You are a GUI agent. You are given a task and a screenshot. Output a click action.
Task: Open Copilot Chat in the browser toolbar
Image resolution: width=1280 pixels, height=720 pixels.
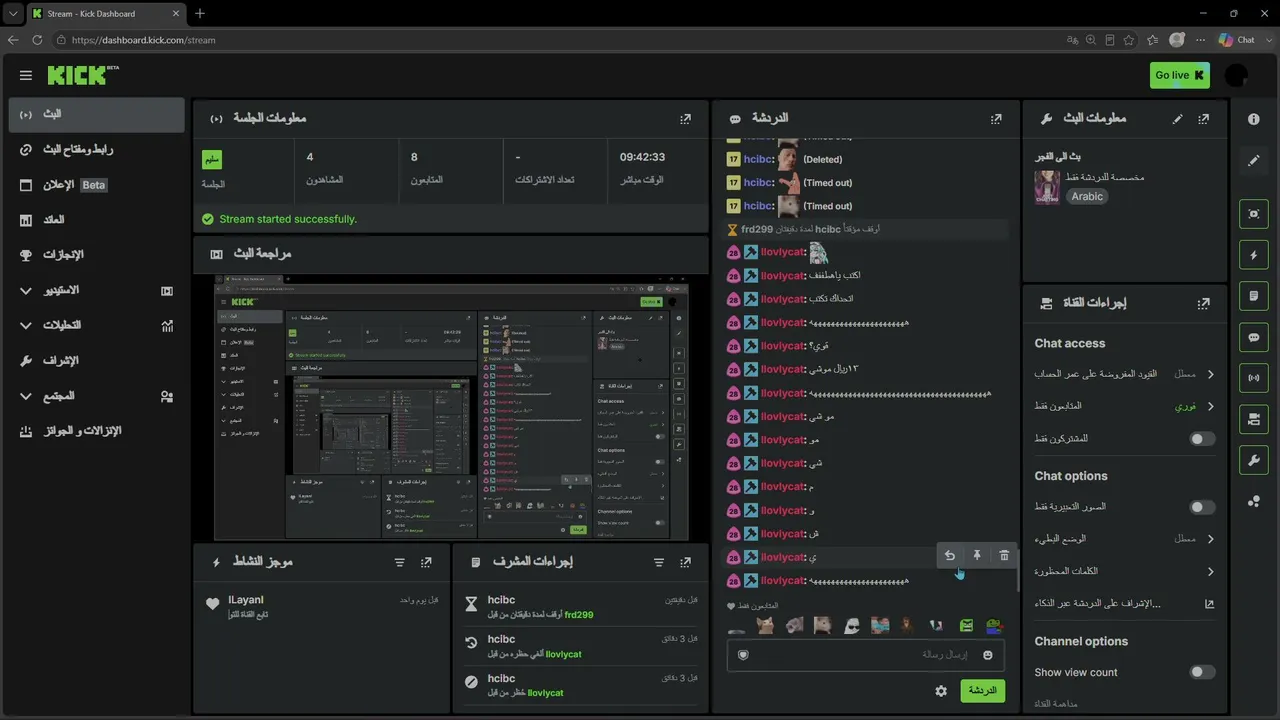(x=1237, y=40)
